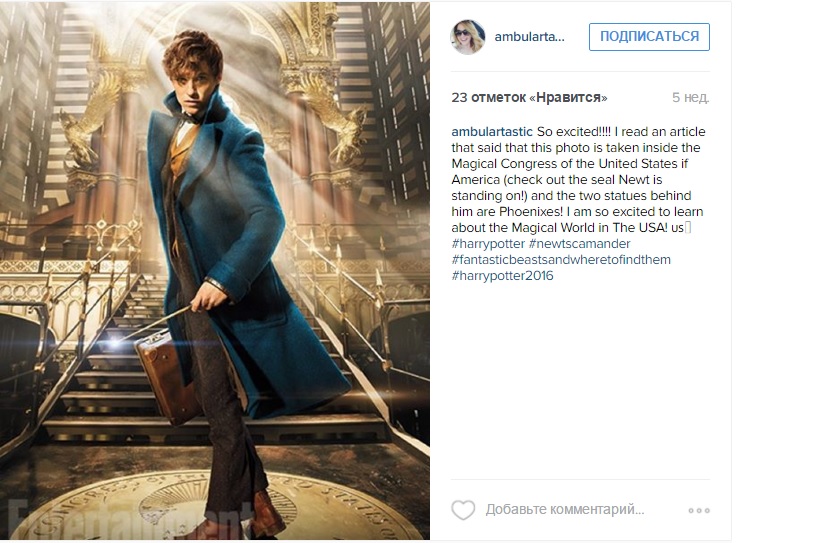Open the #harrypotter2016 hashtag
This screenshot has height=543, width=819.
point(502,276)
